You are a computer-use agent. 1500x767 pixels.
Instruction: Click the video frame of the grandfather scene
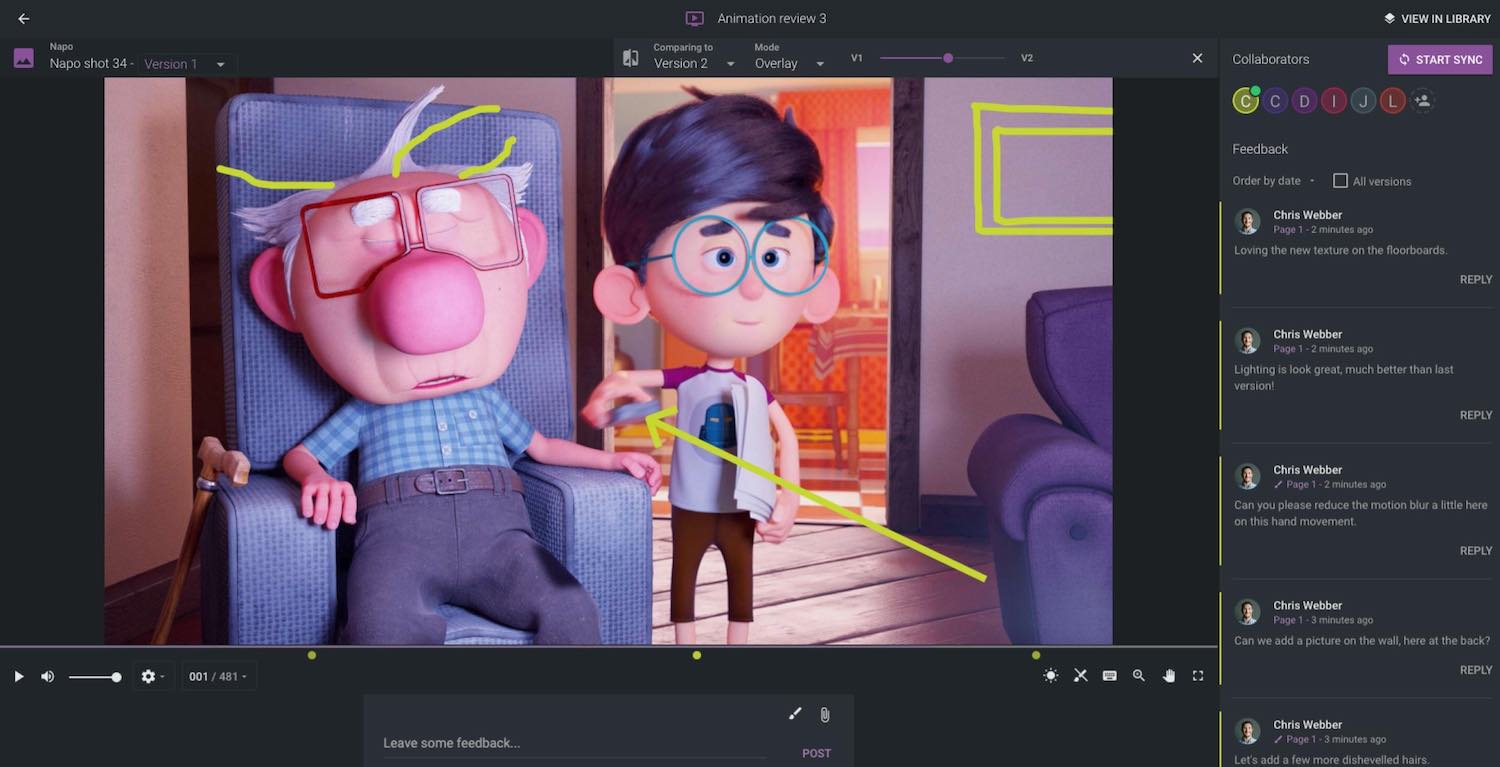pyautogui.click(x=608, y=361)
